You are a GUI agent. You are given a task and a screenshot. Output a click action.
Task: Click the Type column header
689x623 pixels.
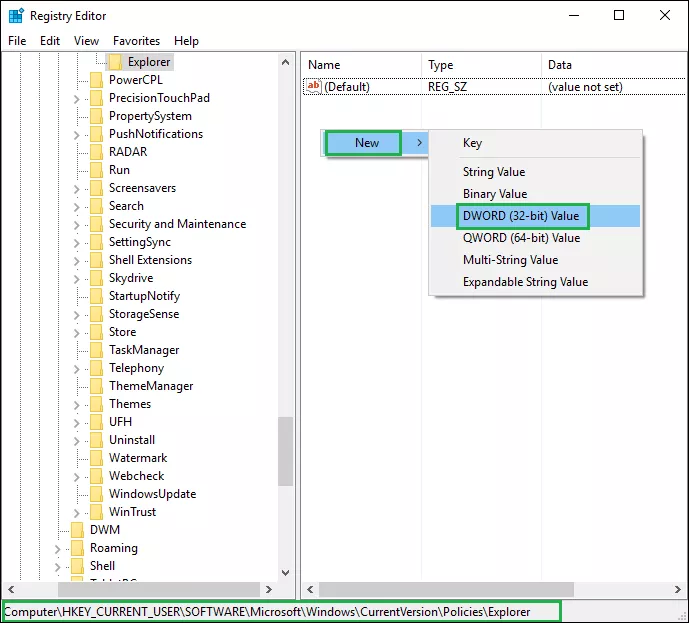click(482, 65)
